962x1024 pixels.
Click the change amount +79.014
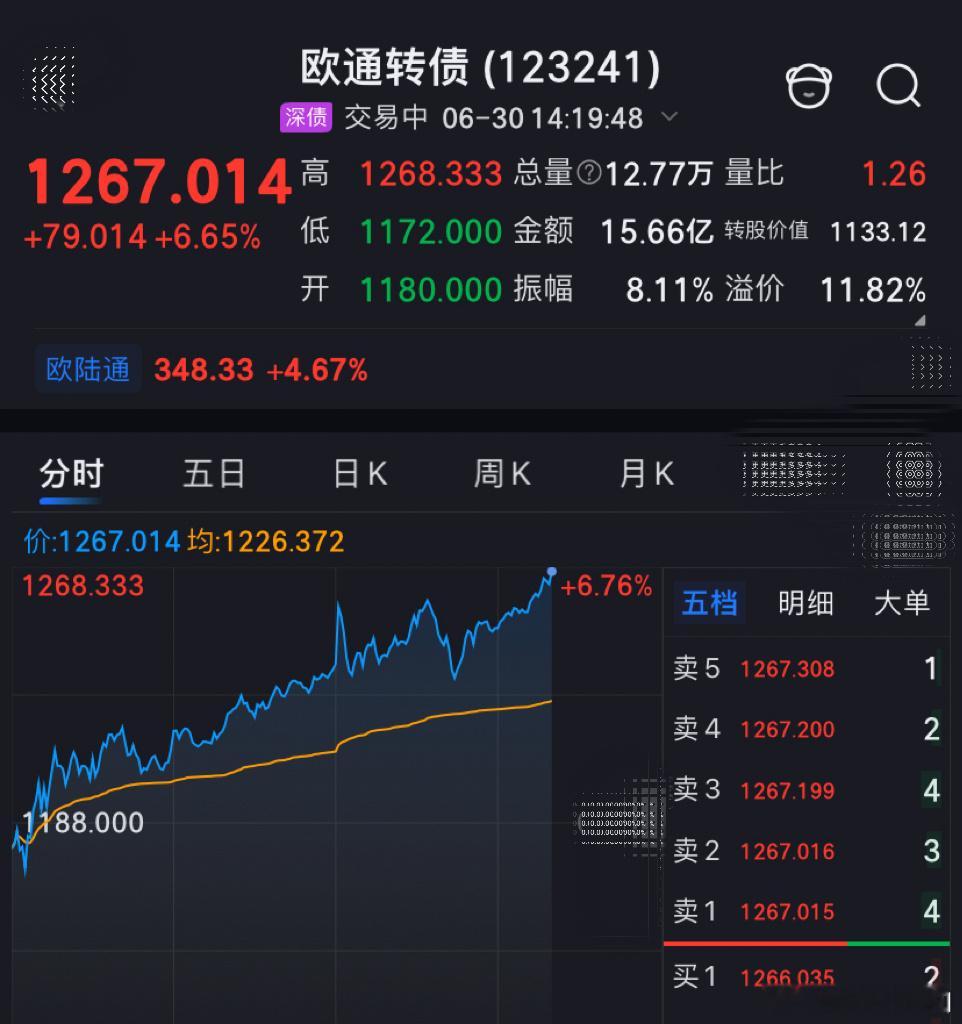pos(85,237)
